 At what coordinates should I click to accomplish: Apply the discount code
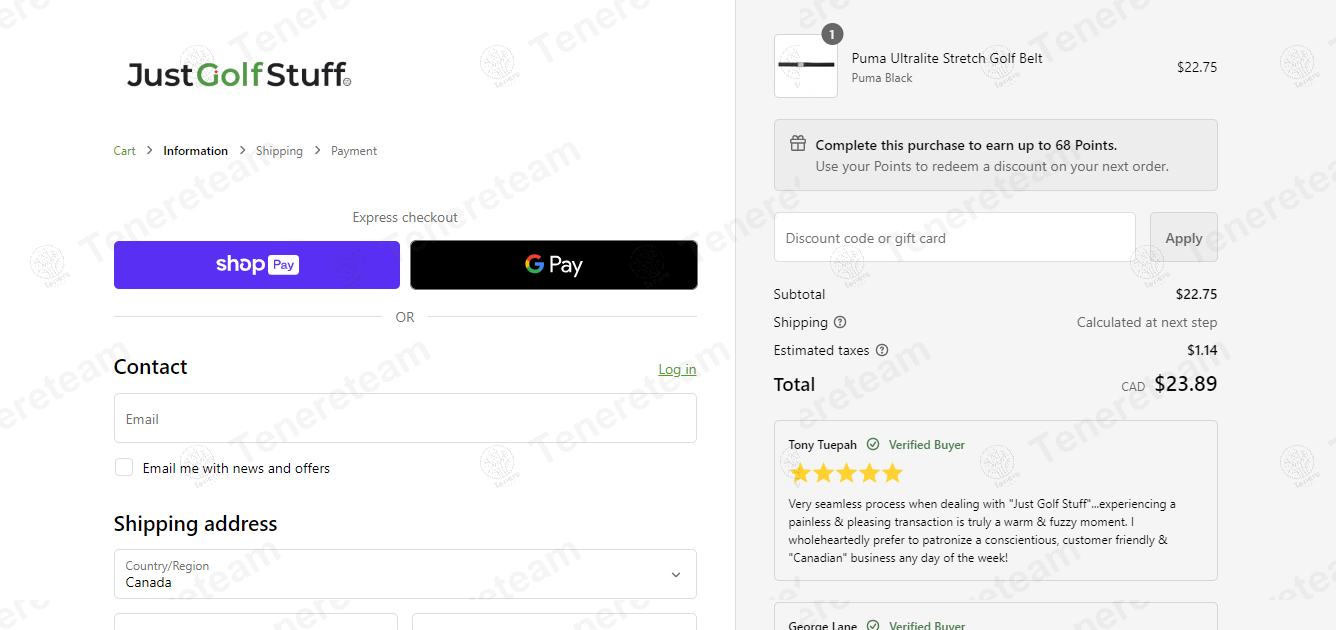[1183, 238]
